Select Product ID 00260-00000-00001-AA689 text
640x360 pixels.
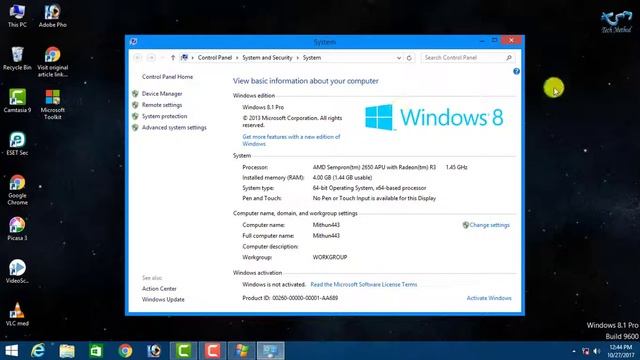(290, 298)
